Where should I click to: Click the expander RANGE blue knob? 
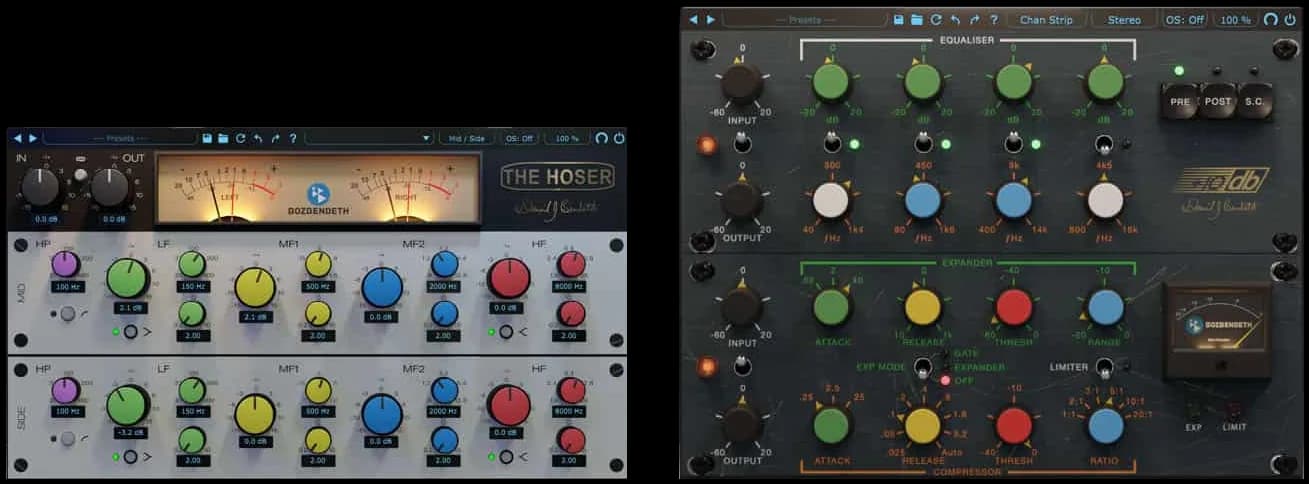click(x=1105, y=308)
